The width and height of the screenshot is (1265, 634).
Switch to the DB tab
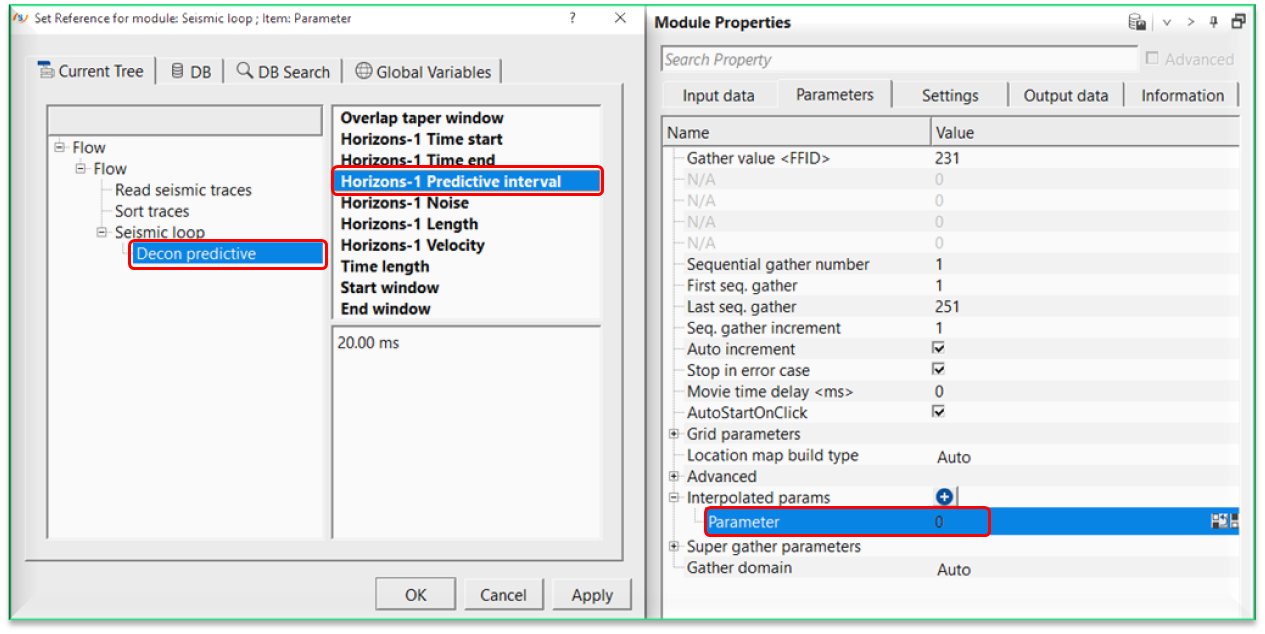[x=191, y=71]
